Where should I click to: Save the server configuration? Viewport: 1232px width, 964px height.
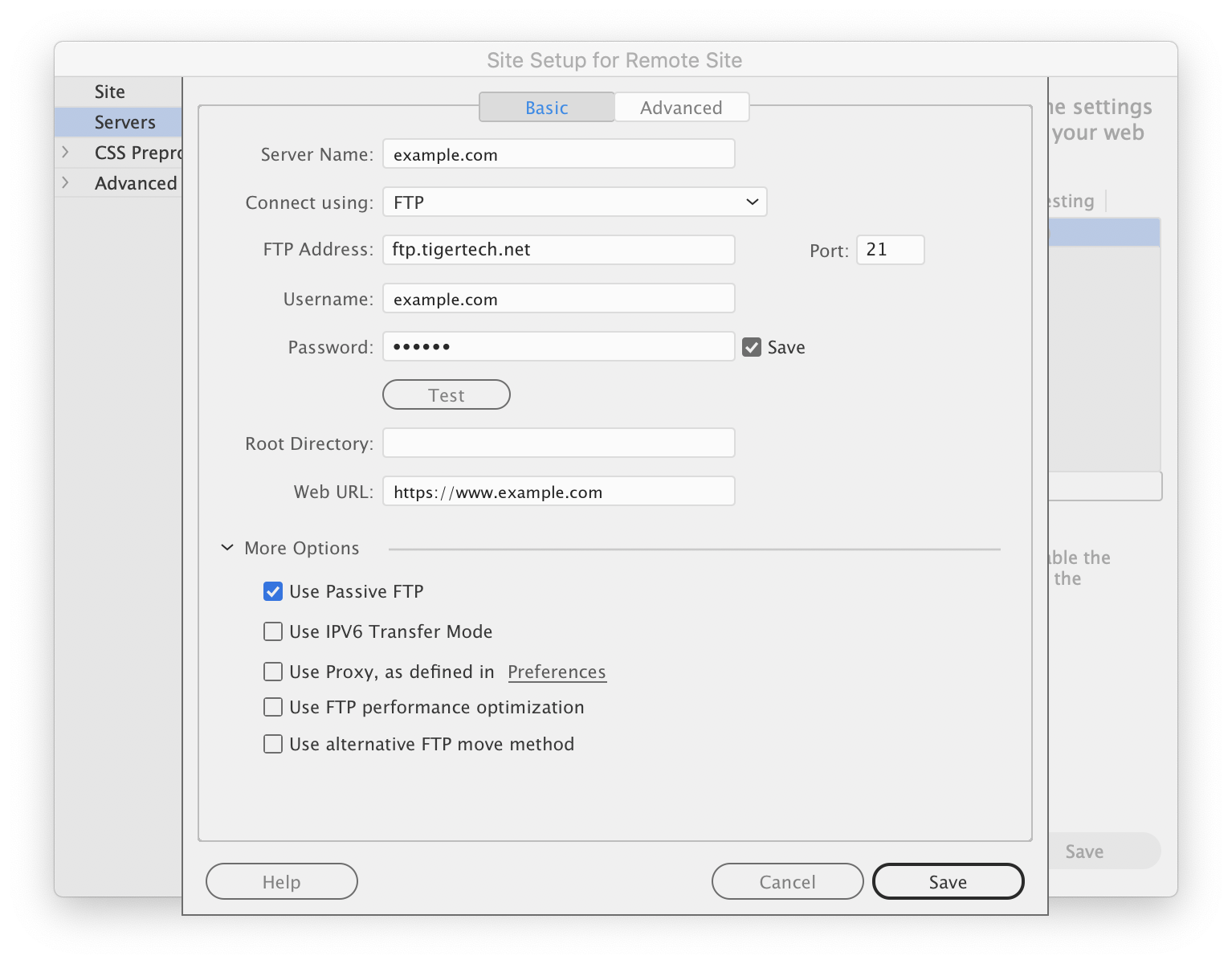(948, 881)
